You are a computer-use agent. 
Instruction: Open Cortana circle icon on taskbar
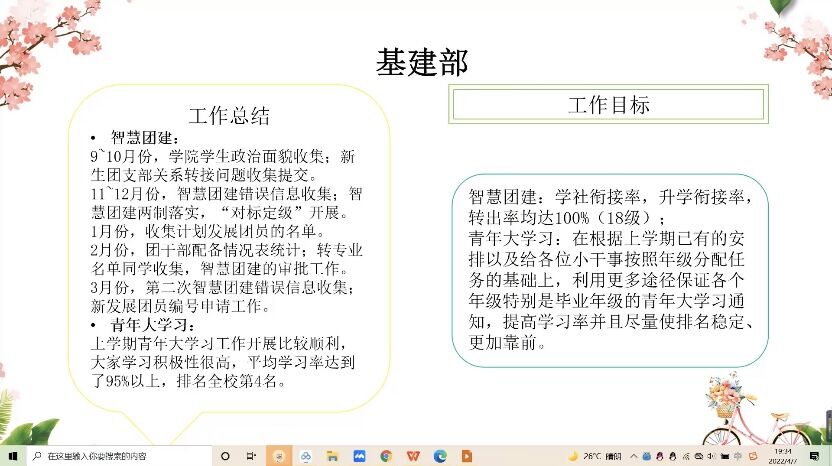[x=224, y=456]
